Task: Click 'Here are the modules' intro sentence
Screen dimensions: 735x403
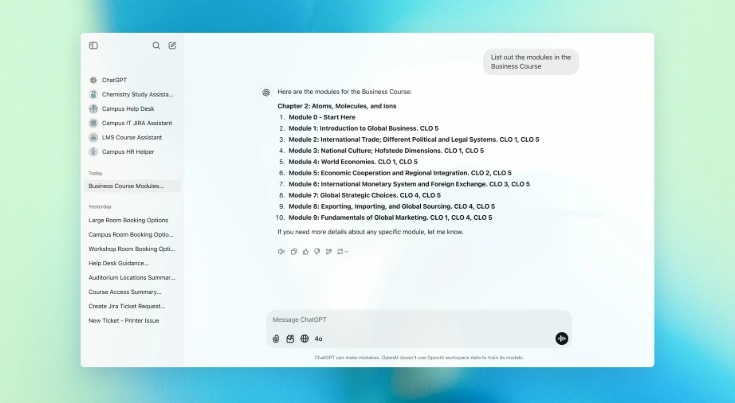Action: tap(344, 92)
